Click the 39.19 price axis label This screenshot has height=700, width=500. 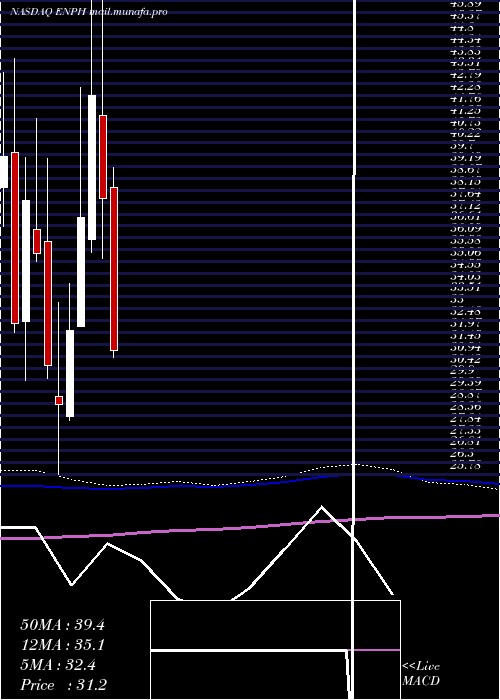[x=466, y=158]
